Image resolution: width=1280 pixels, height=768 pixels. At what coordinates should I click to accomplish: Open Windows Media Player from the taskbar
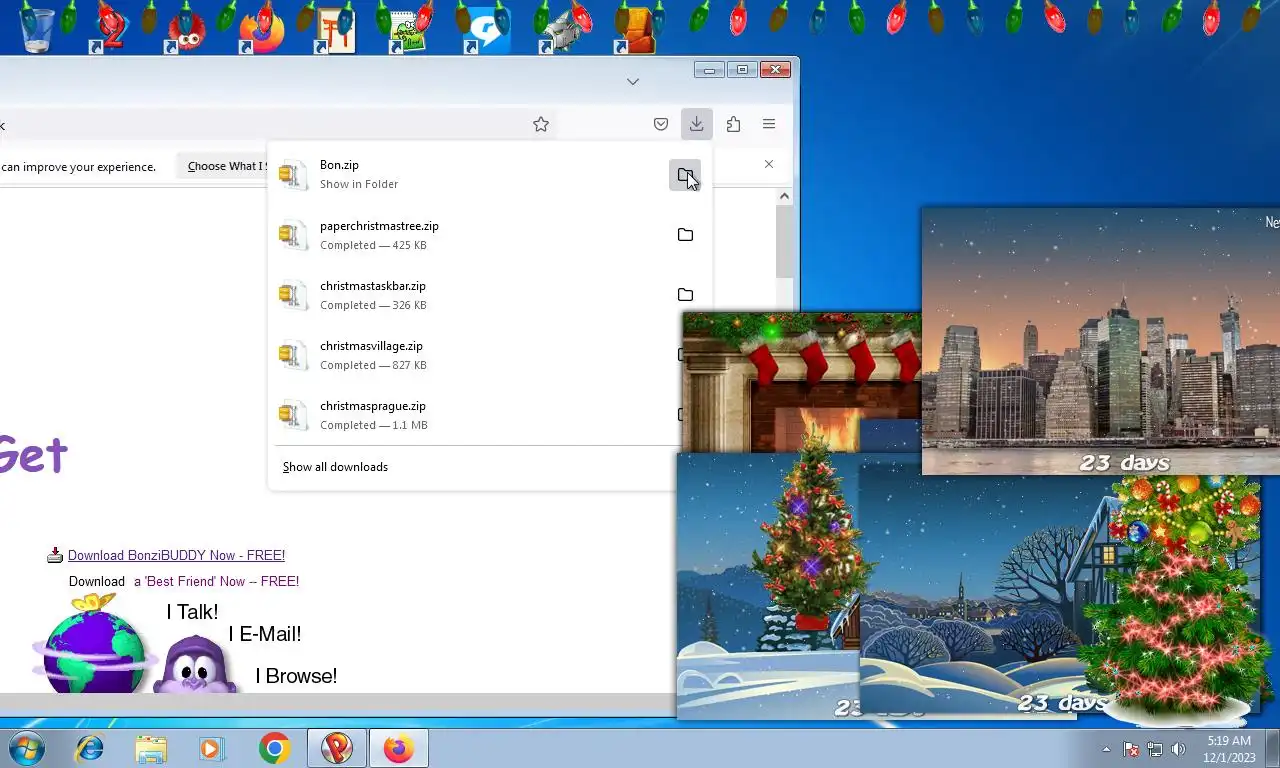[x=212, y=748]
